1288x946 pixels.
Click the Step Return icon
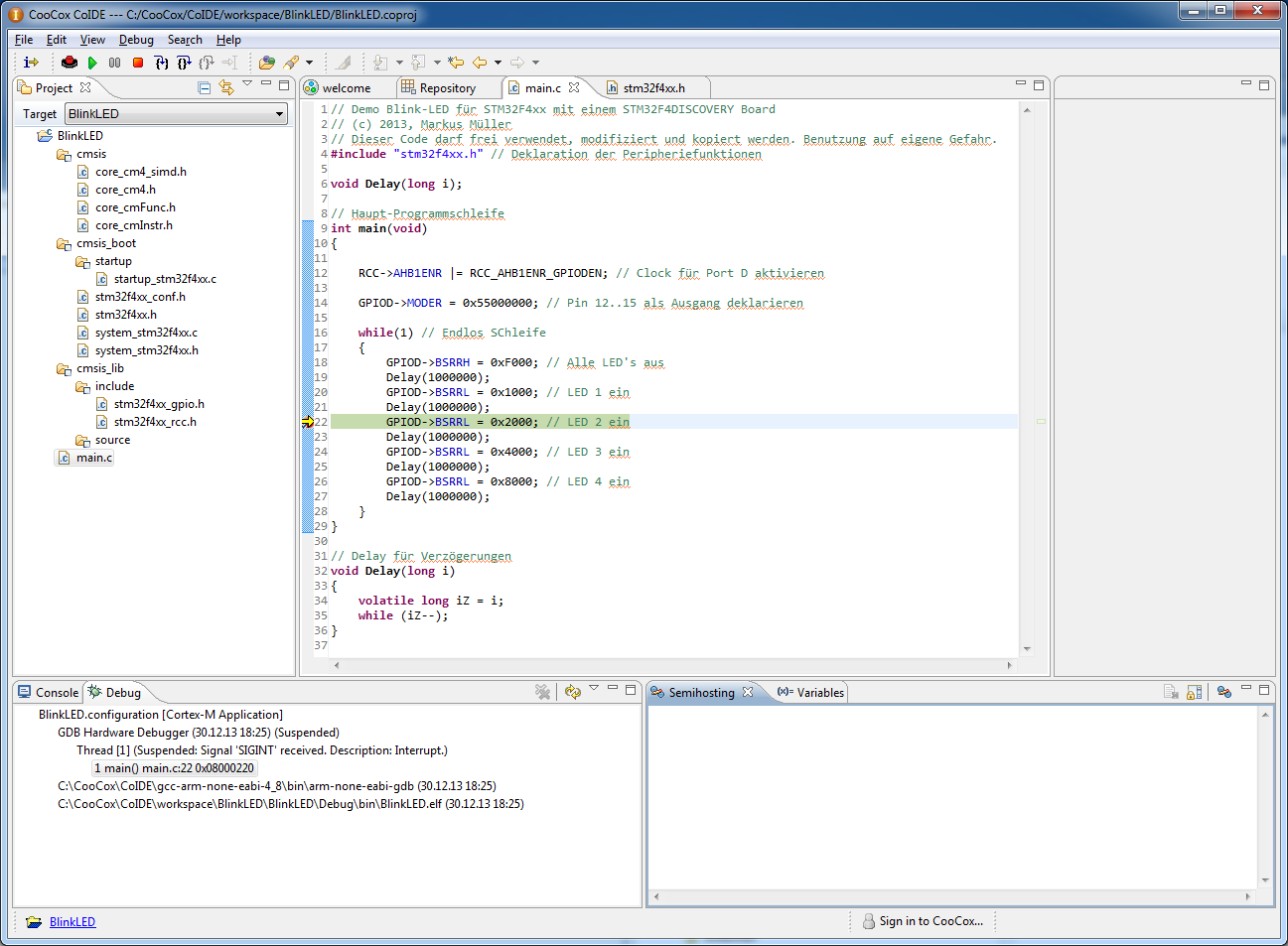coord(206,63)
